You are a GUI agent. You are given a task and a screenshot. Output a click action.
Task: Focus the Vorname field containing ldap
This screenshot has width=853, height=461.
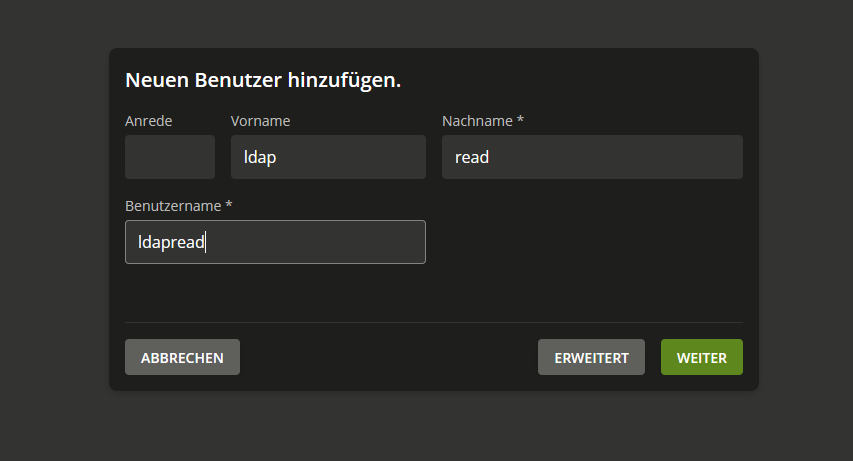(x=327, y=157)
